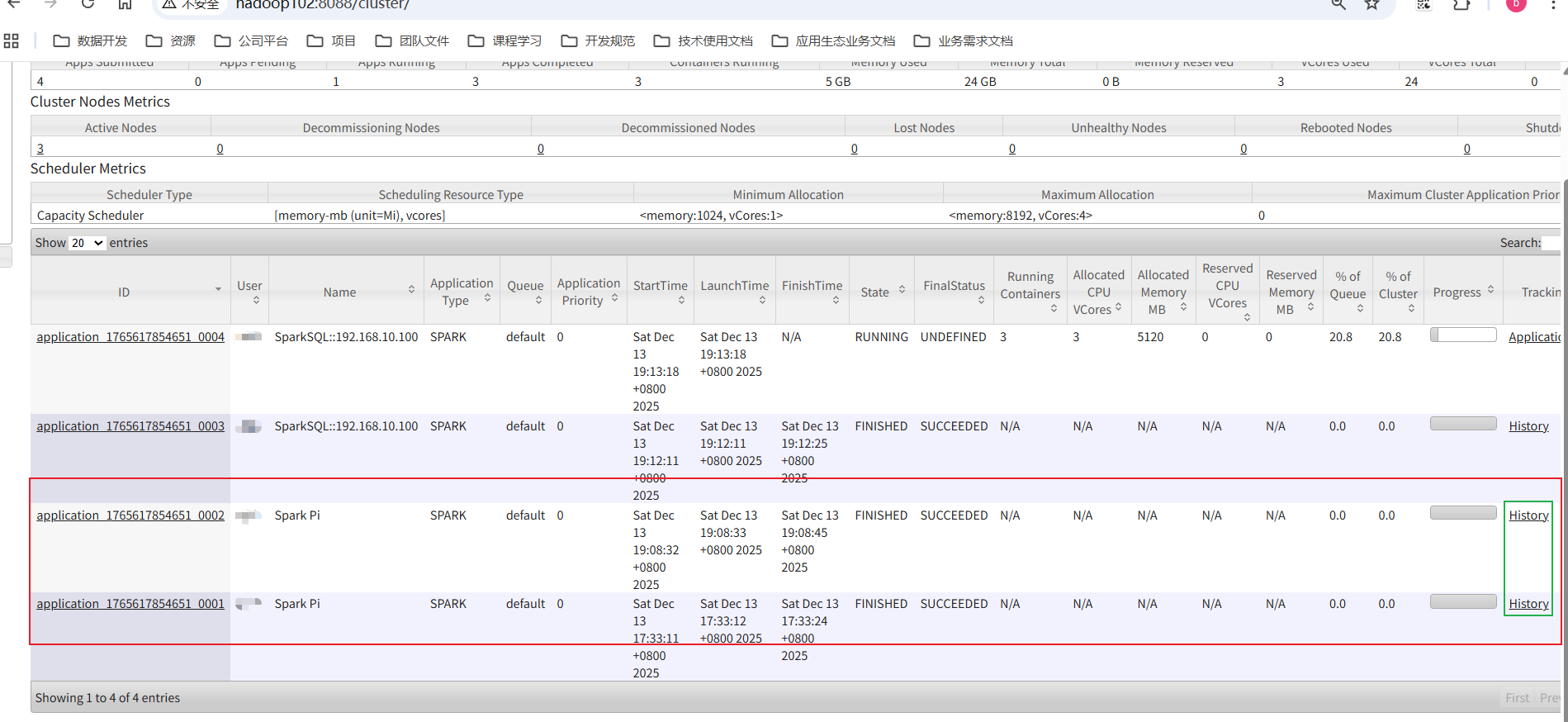Click the First pagination button

coord(1517,698)
